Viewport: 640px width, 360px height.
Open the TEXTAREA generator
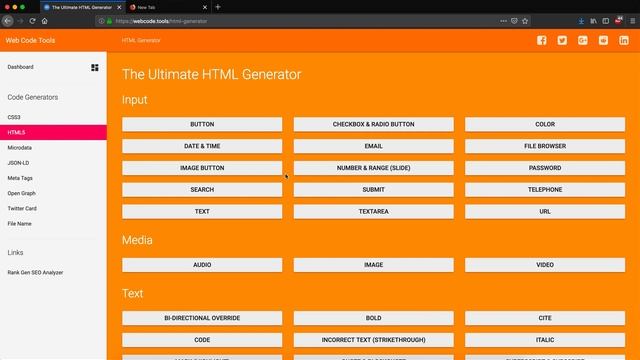tap(373, 211)
